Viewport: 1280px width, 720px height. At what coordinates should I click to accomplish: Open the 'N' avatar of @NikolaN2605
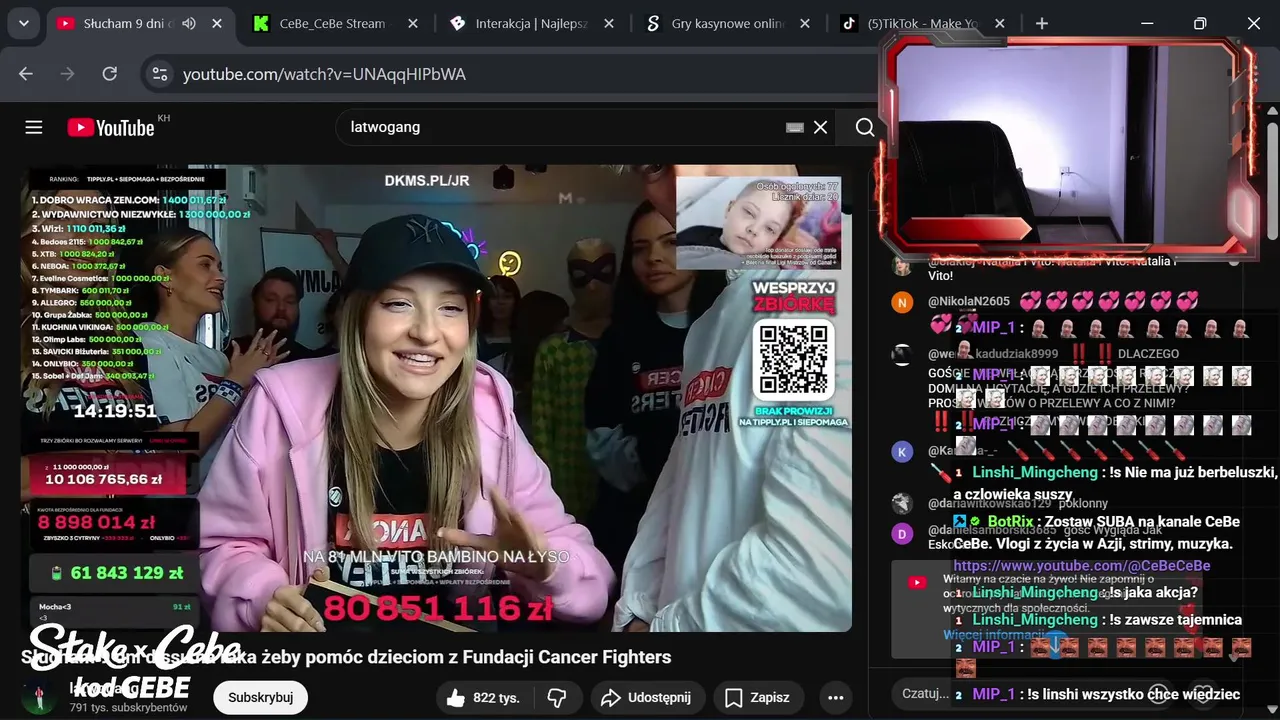pos(902,302)
